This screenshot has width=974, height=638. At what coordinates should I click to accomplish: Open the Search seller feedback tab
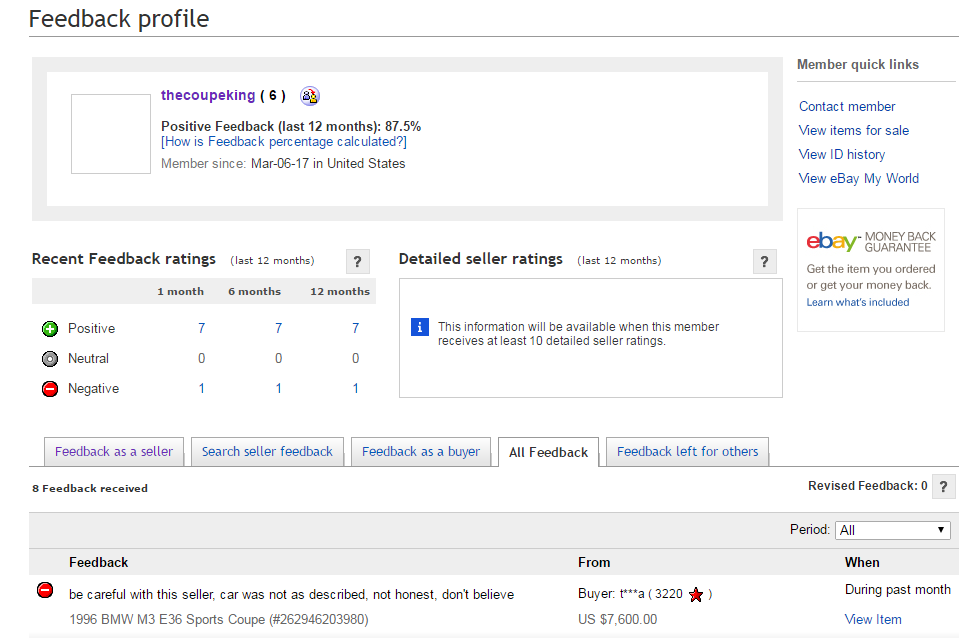[x=267, y=452]
